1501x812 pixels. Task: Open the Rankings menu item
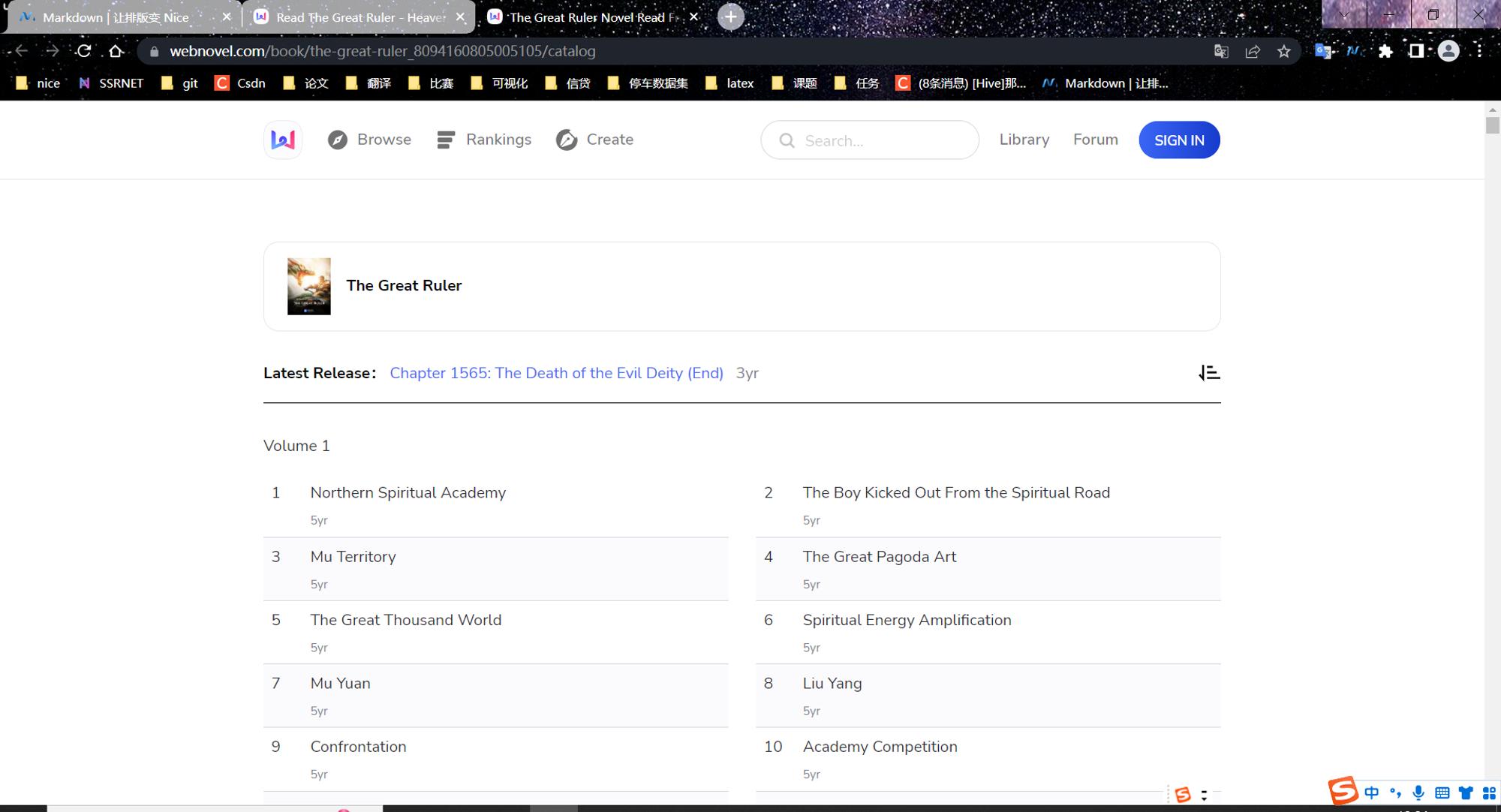point(484,140)
